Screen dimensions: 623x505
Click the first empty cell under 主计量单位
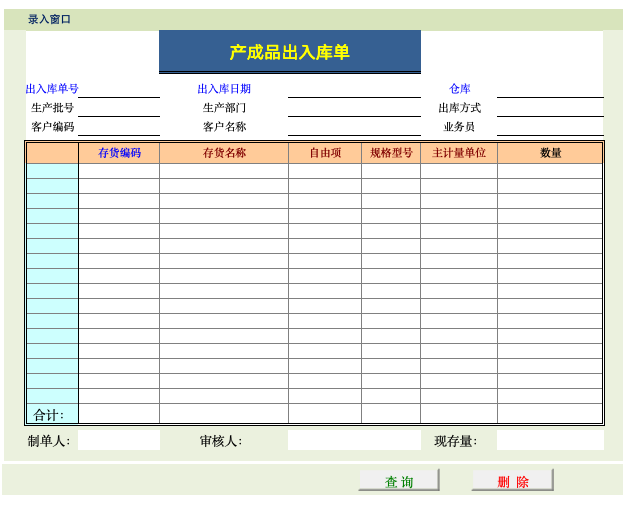(x=459, y=171)
